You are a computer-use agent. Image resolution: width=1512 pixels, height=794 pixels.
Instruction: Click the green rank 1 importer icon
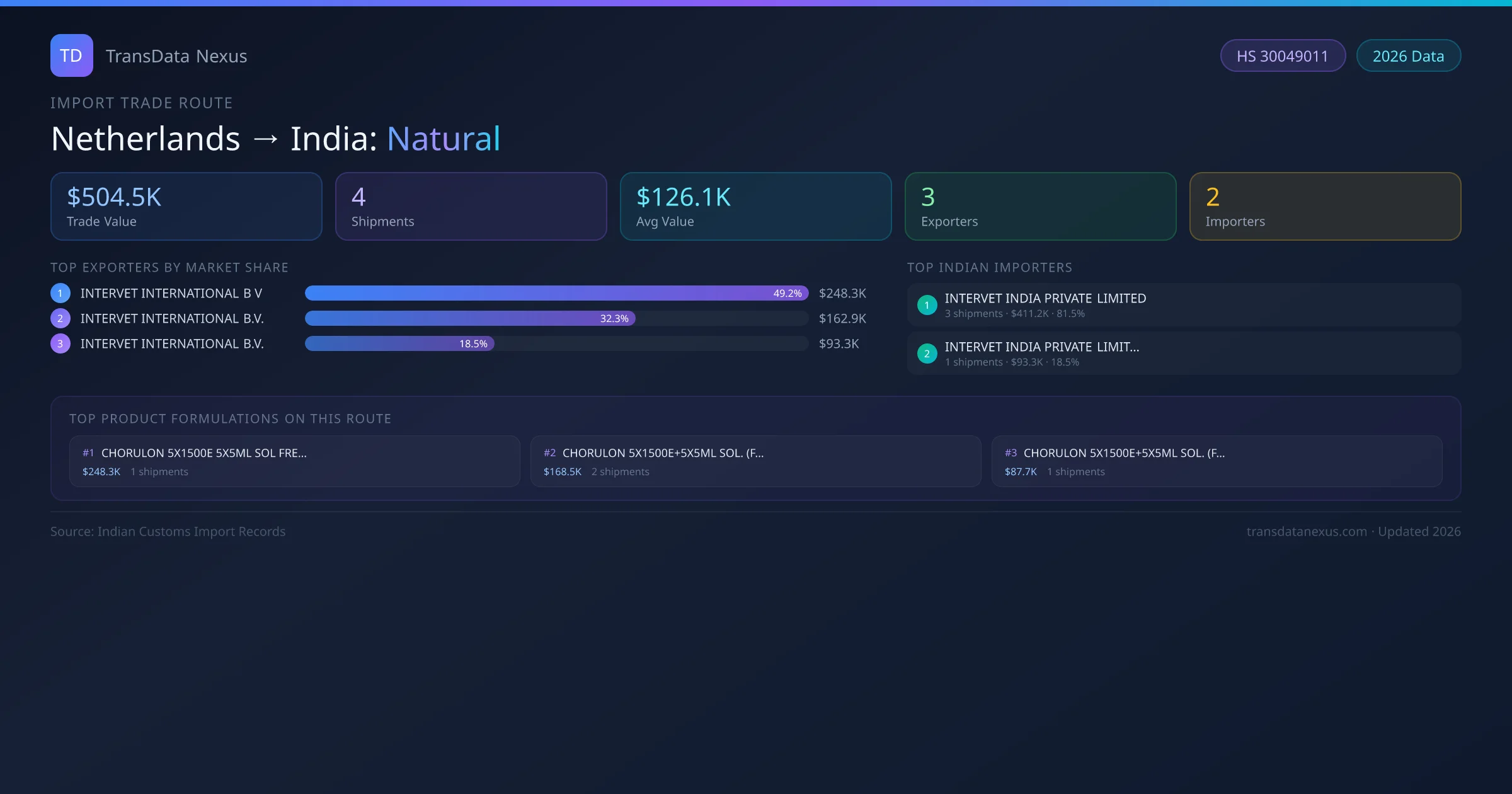pyautogui.click(x=927, y=305)
